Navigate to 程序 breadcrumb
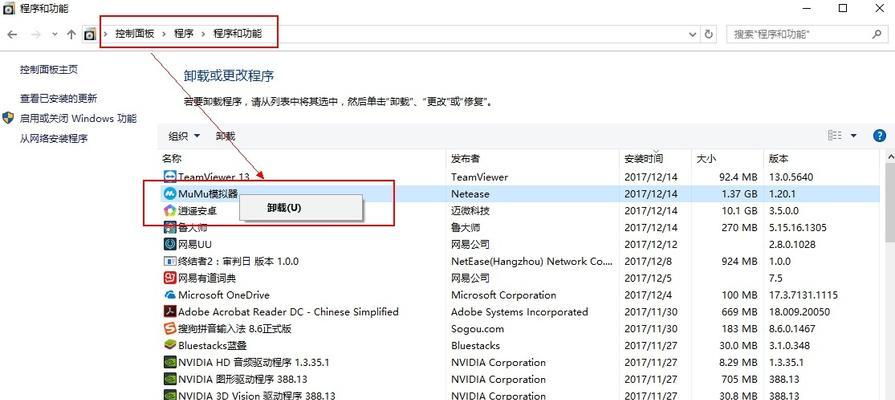 click(184, 34)
